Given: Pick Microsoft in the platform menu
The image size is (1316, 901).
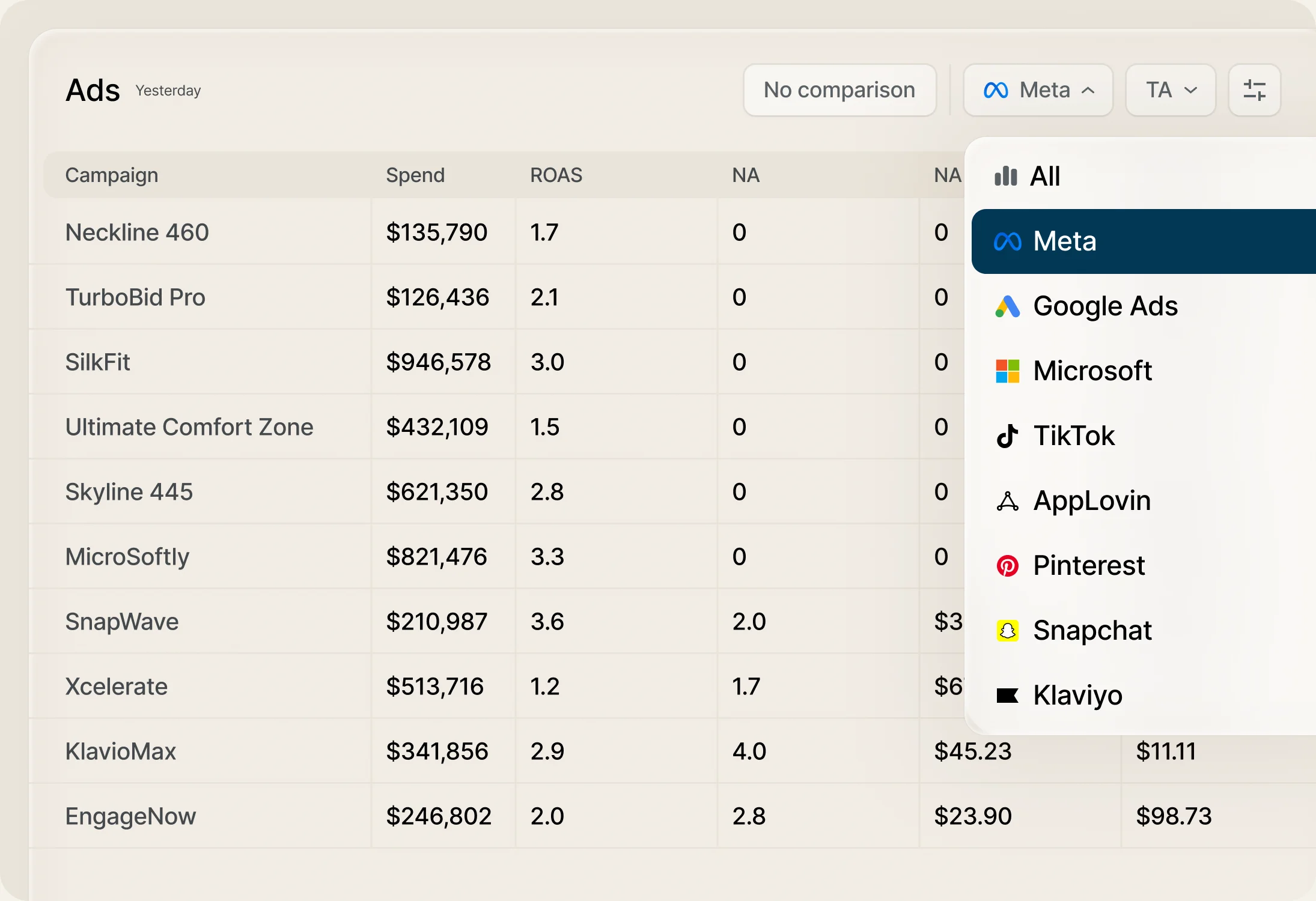Looking at the screenshot, I should click(1144, 371).
